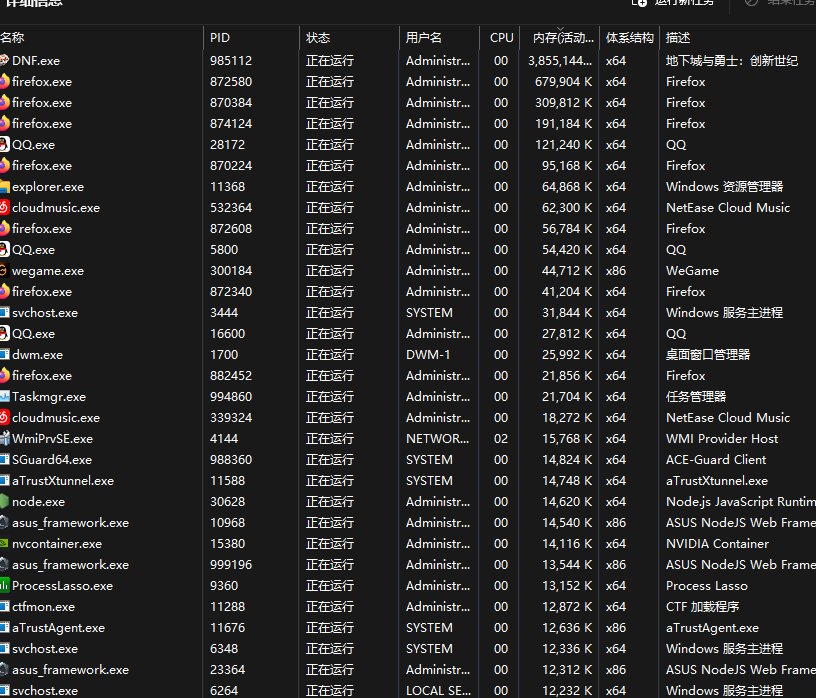816x698 pixels.
Task: Click the wegame.exe process icon
Action: pos(4,270)
